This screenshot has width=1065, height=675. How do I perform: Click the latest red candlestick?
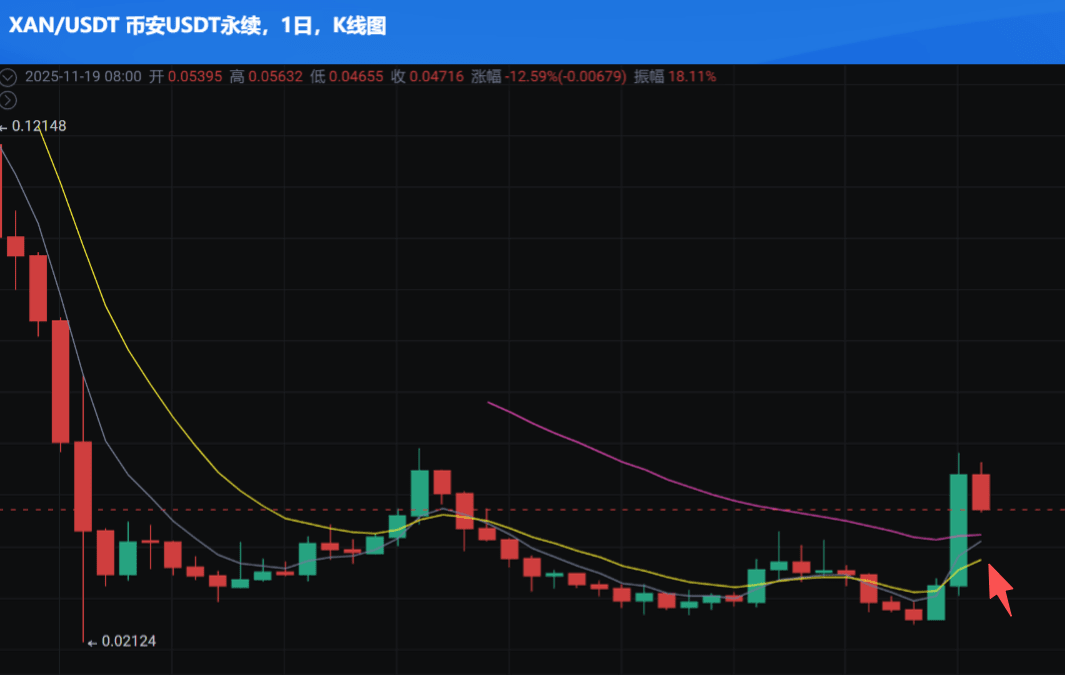click(x=981, y=491)
